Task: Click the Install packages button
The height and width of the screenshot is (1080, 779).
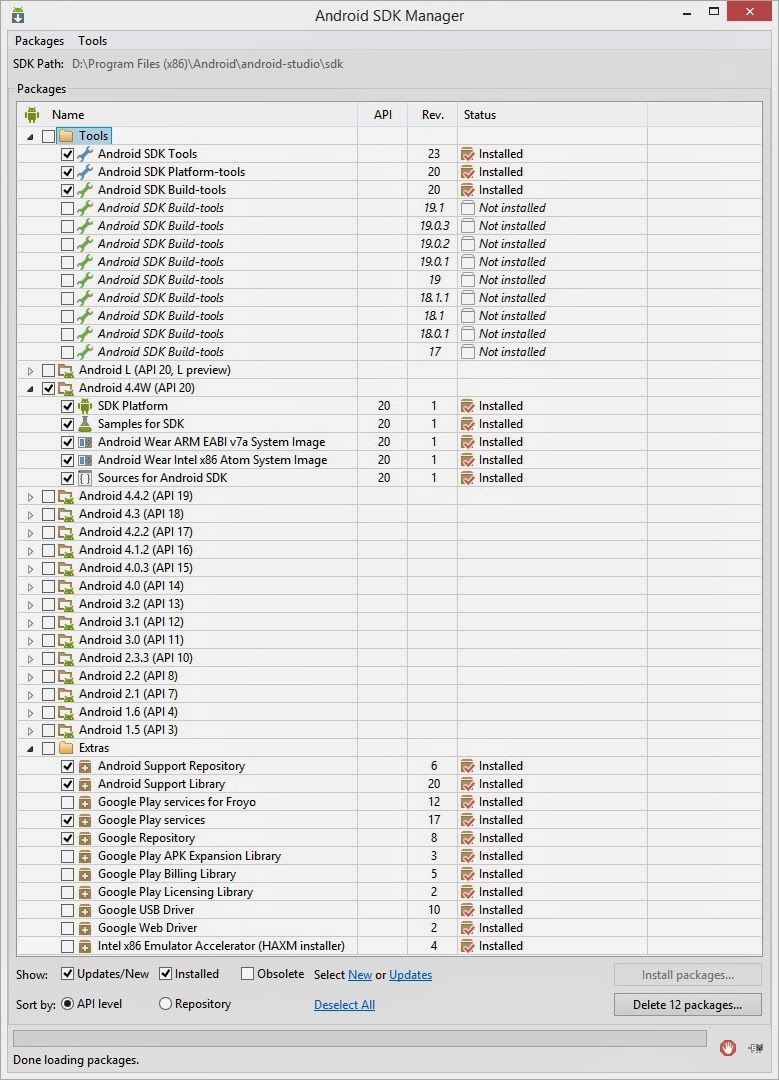Action: [x=687, y=975]
